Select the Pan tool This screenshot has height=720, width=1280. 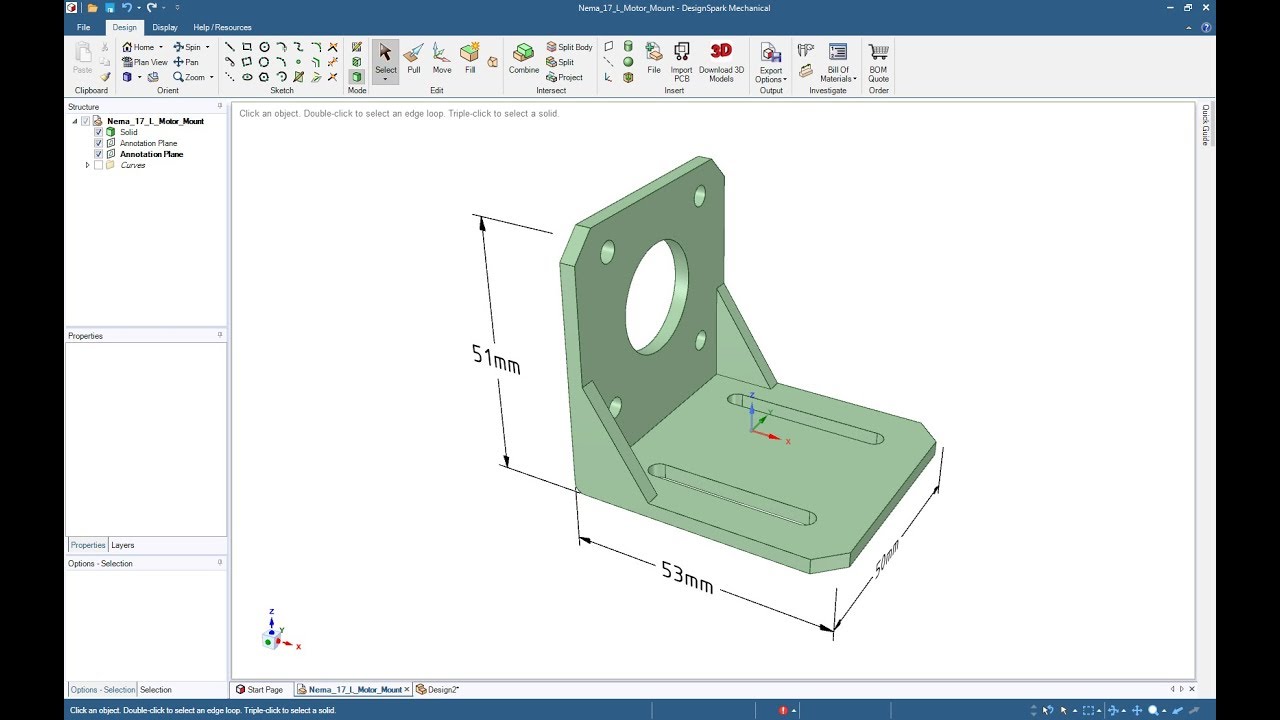point(186,62)
